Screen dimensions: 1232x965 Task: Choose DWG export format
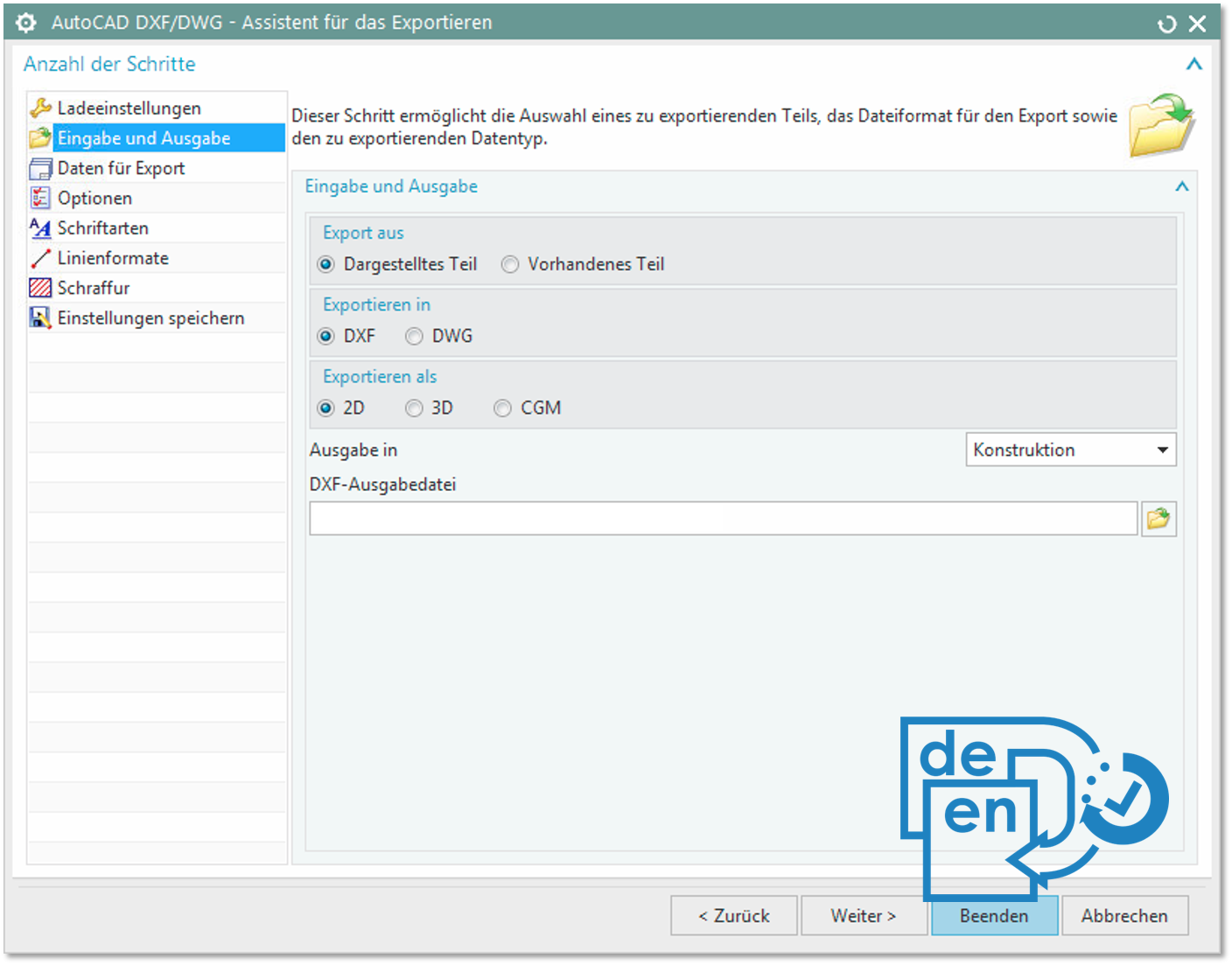414,336
